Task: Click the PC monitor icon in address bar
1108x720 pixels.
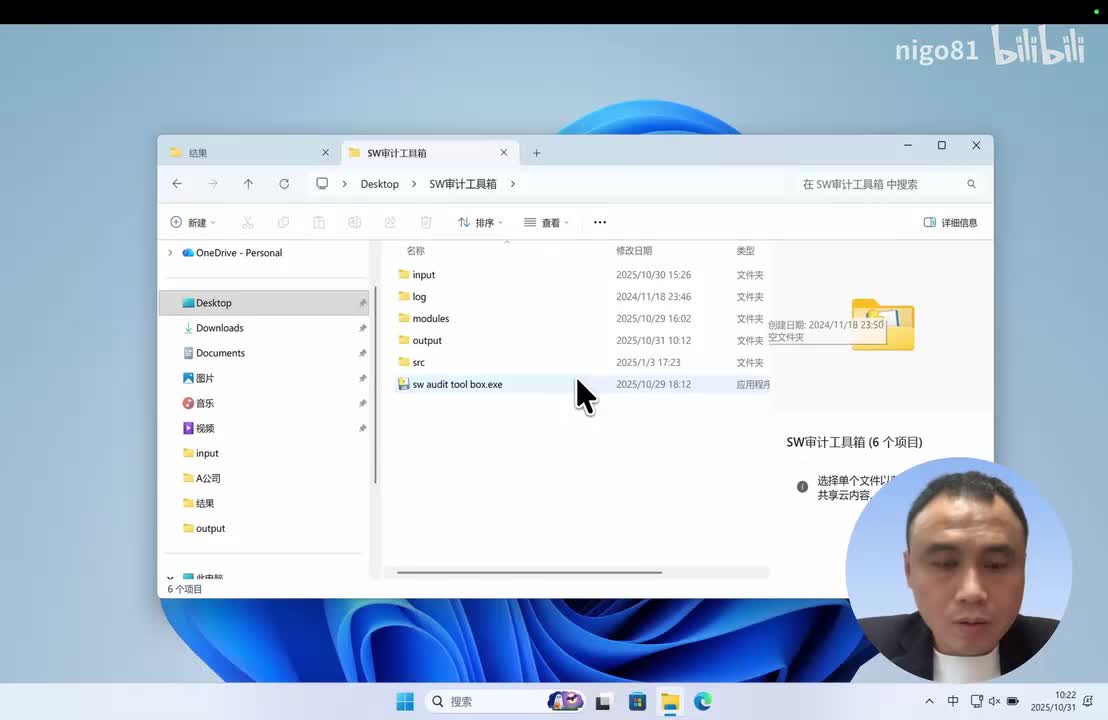Action: point(322,184)
